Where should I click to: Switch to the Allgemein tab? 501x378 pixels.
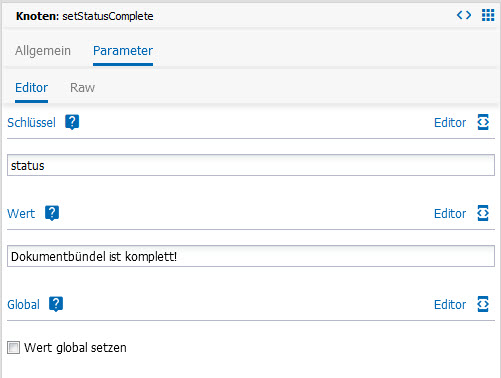[x=43, y=51]
